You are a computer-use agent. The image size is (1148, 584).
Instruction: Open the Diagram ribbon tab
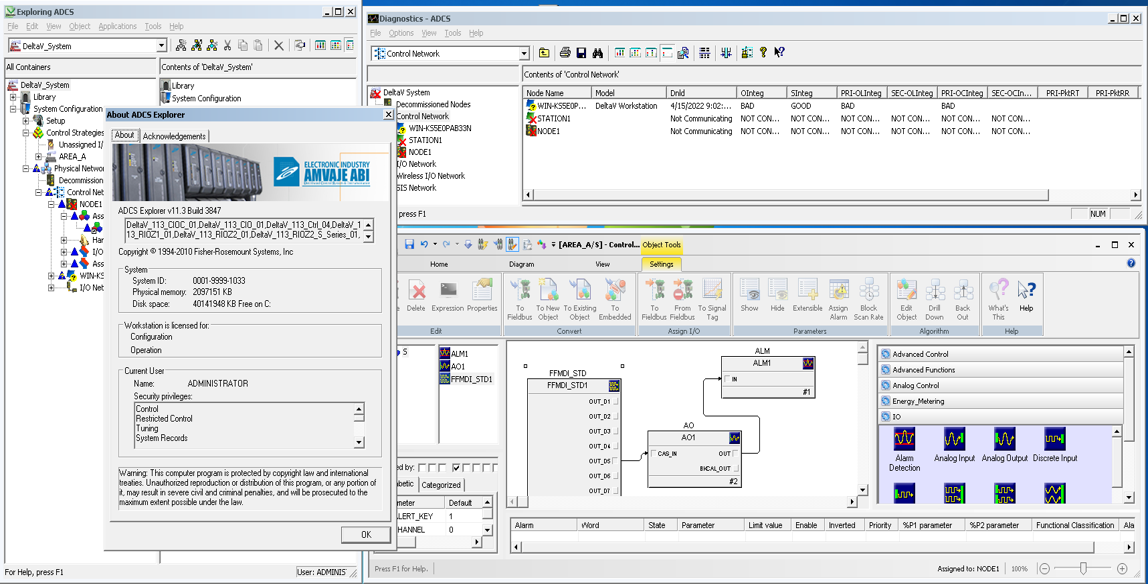pos(521,264)
